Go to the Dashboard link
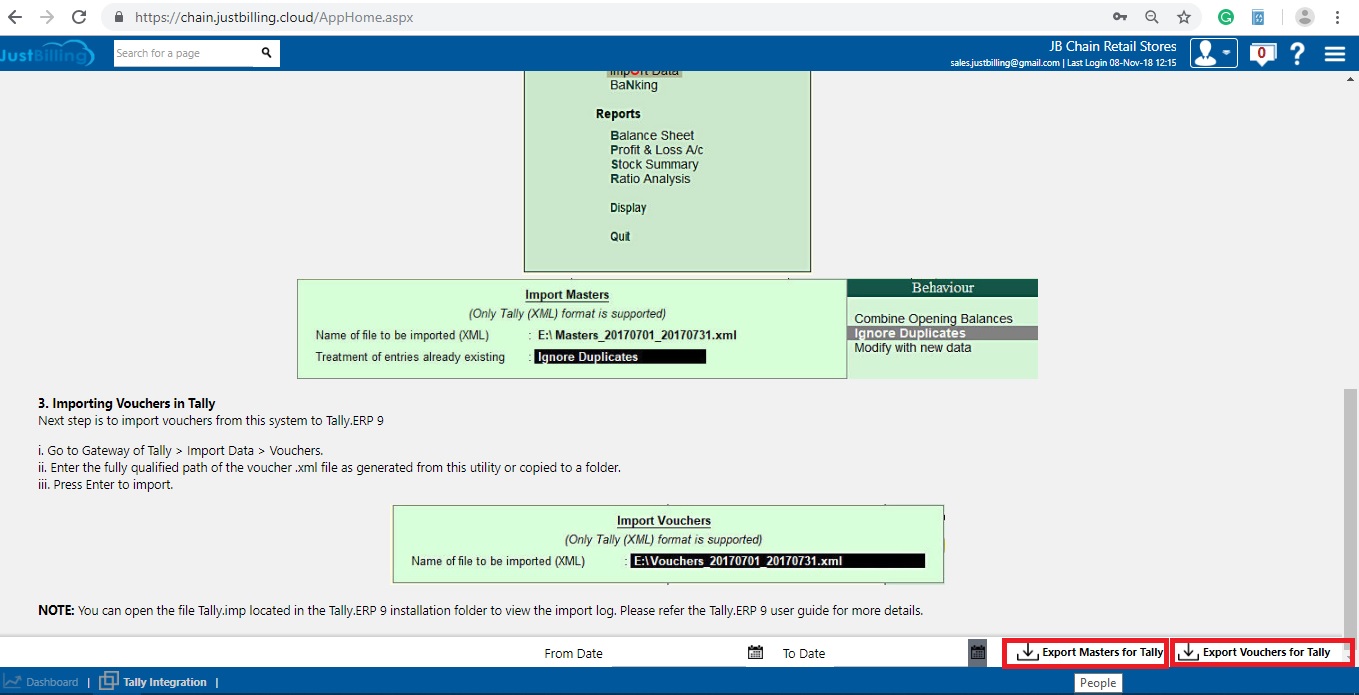Screen dimensions: 1359x695 (41, 682)
